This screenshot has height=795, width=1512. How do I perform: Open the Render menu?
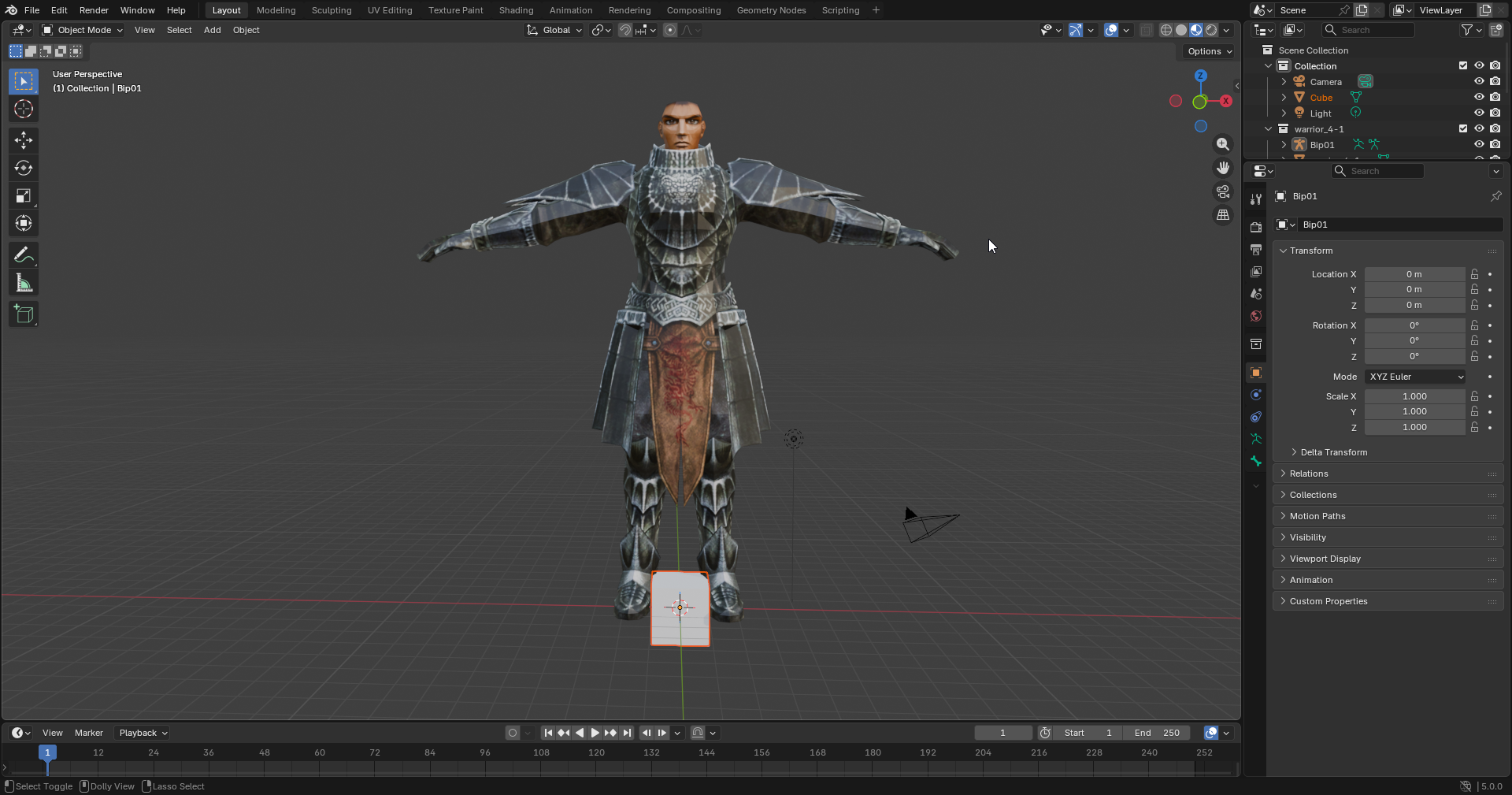tap(94, 10)
